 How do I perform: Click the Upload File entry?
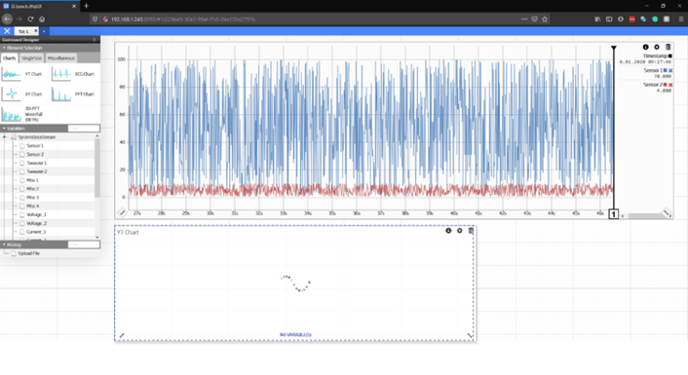[29, 254]
